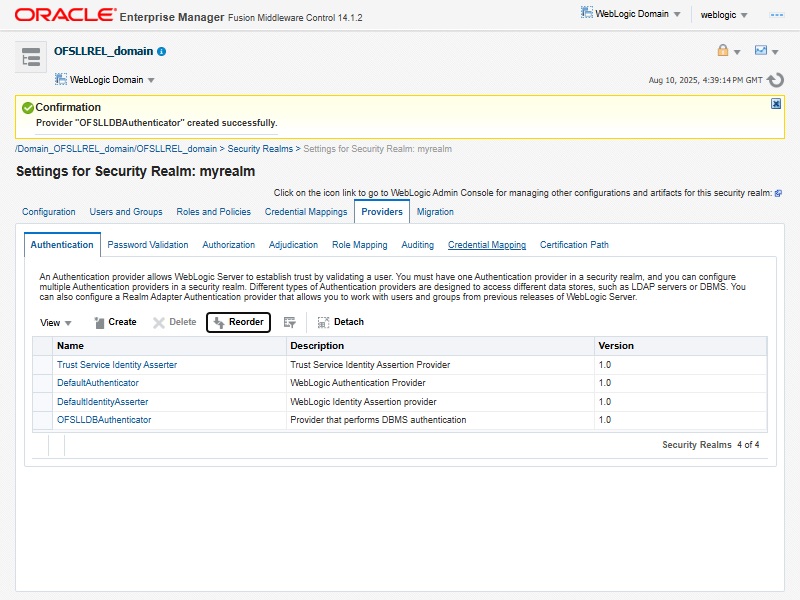Switch to the Roles and Policies tab

(x=214, y=212)
